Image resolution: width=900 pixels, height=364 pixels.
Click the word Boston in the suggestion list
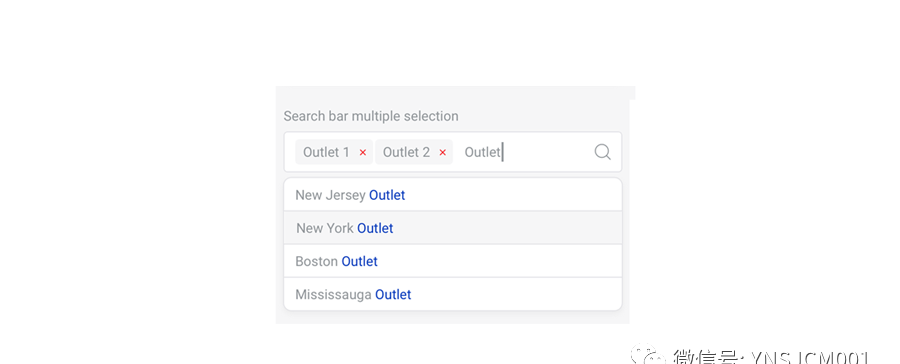coord(316,261)
